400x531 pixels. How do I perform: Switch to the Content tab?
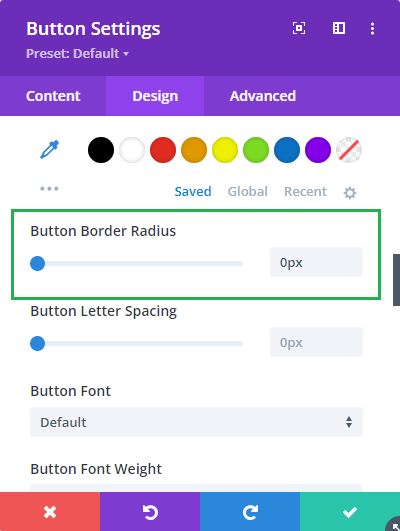53,96
